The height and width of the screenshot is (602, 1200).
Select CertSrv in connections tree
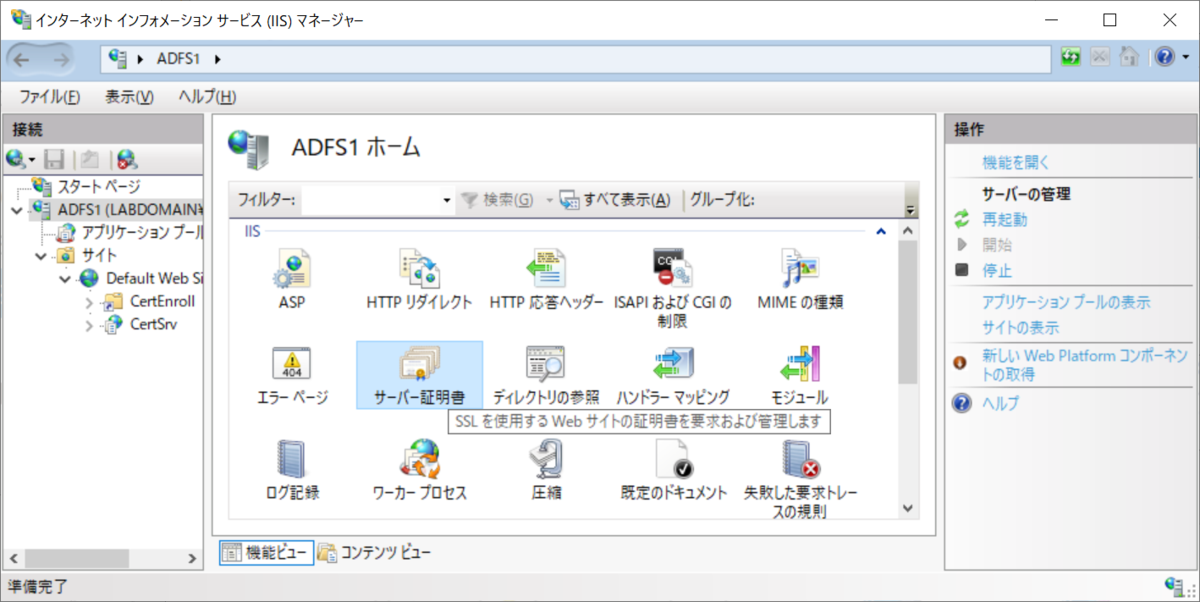(x=154, y=325)
